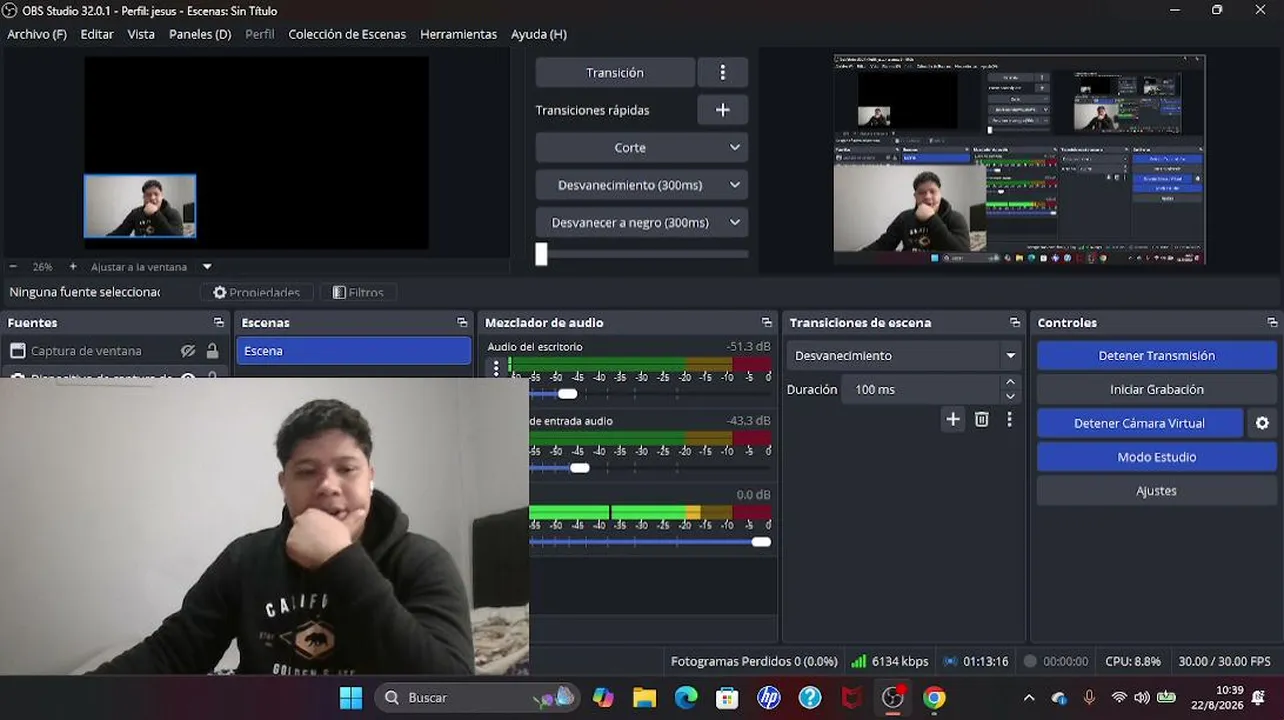Toggle visibility of Captura de ventana source

[188, 351]
